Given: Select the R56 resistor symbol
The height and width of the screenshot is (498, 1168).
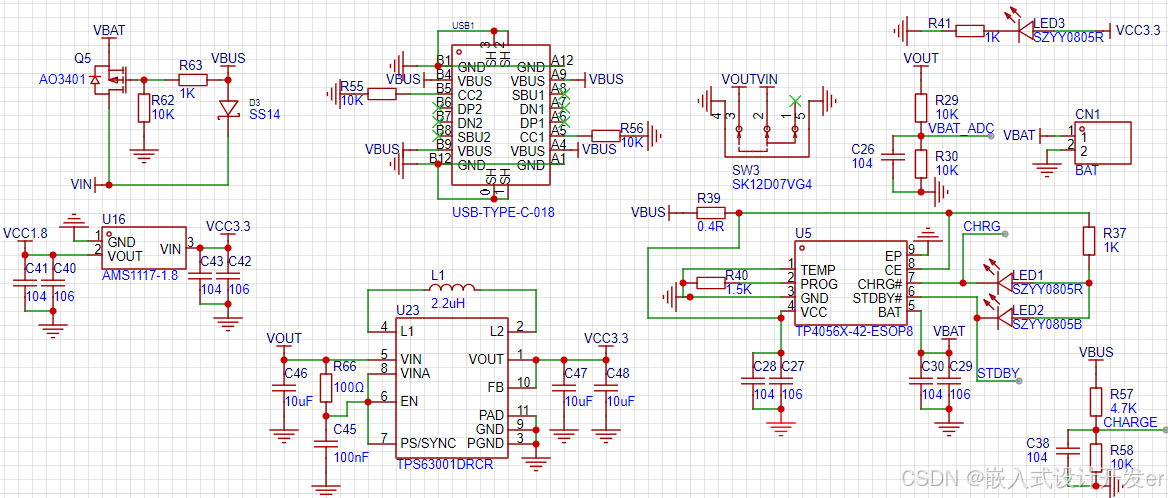Looking at the screenshot, I should (x=605, y=135).
